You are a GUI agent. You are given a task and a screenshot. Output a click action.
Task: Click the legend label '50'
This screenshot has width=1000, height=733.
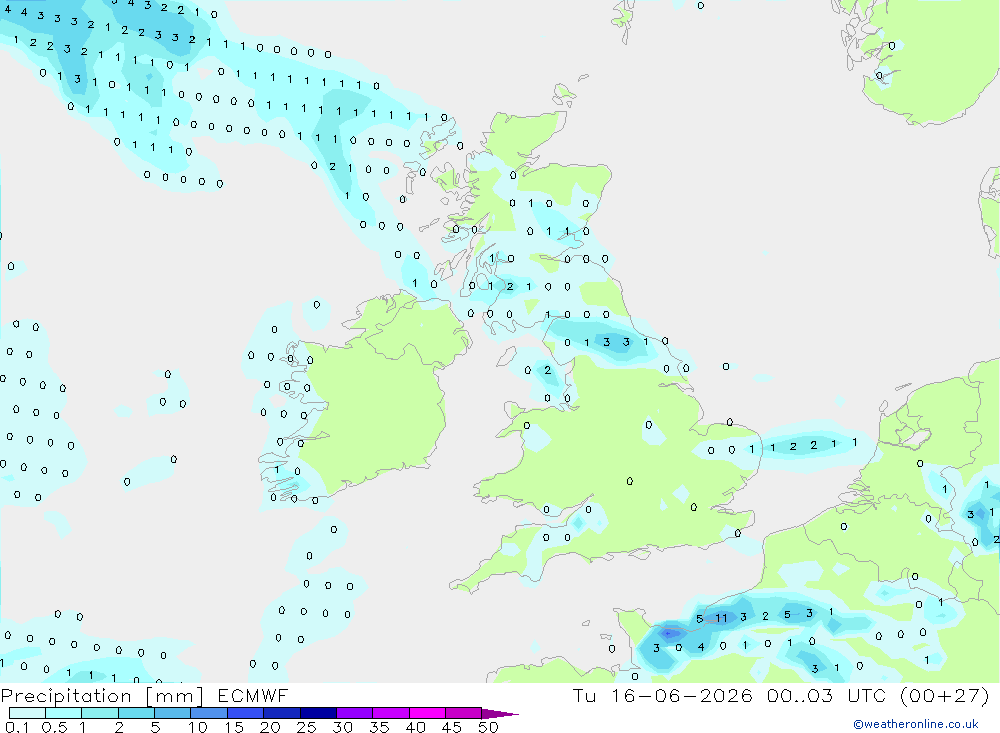pos(488,727)
